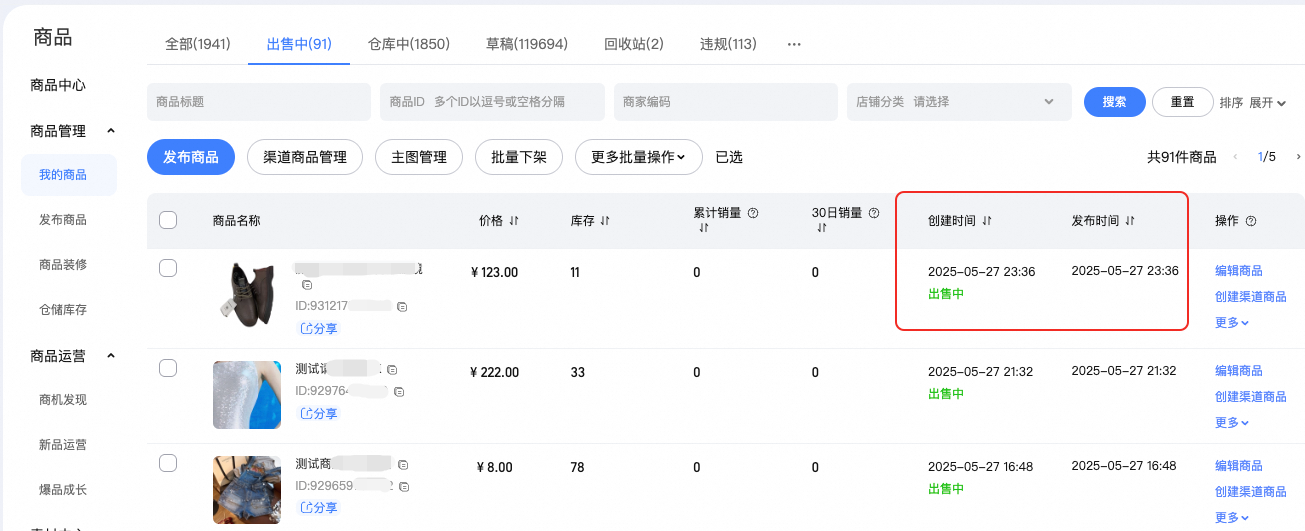Screen dimensions: 1305x531
Task: Check the ¥123.00 shoe product row
Action: point(168,268)
